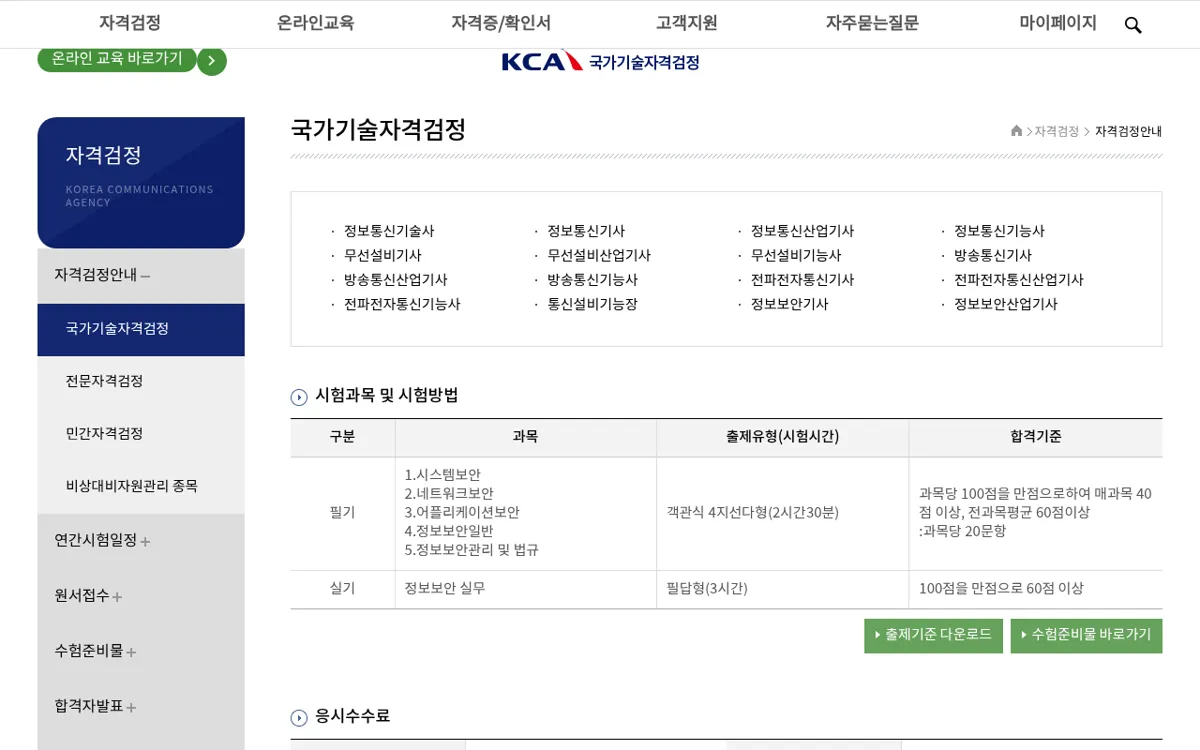This screenshot has width=1200, height=750.
Task: Open 무선설비기사 link
Action: click(383, 256)
